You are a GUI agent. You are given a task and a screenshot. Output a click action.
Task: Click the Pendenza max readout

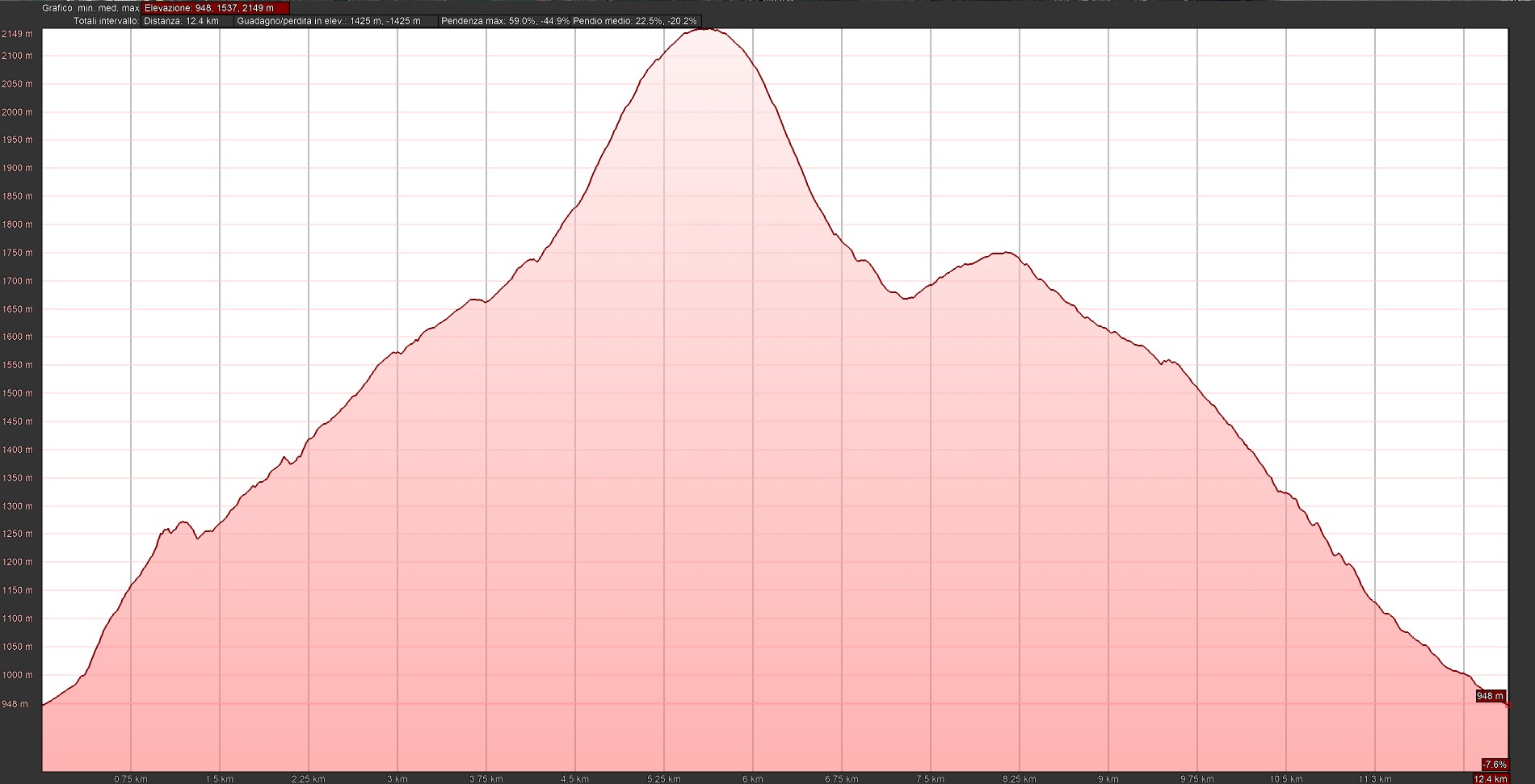click(x=505, y=21)
